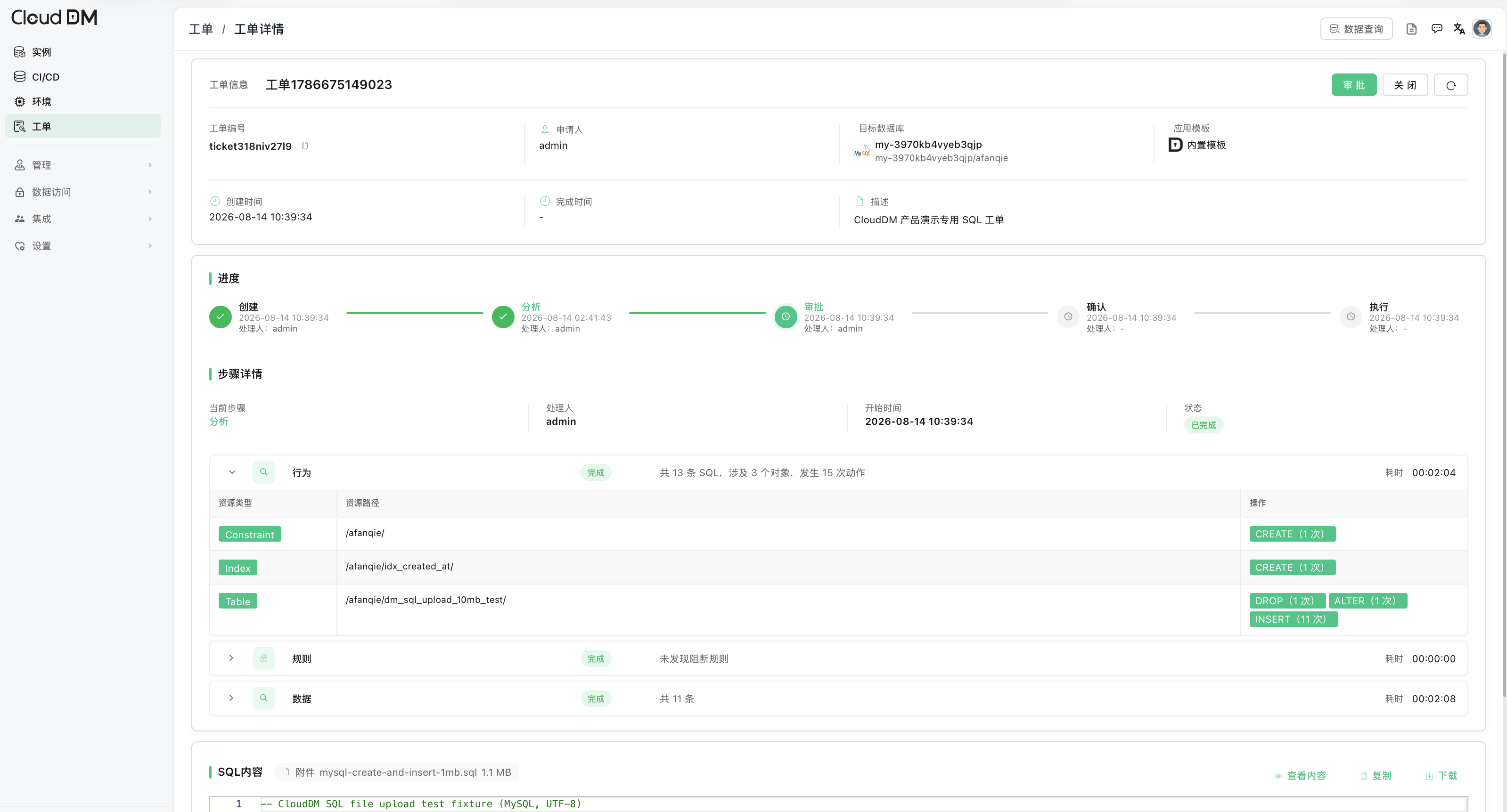Open 数据查询 from the header
Screen dimensions: 1507x812
click(x=1356, y=29)
